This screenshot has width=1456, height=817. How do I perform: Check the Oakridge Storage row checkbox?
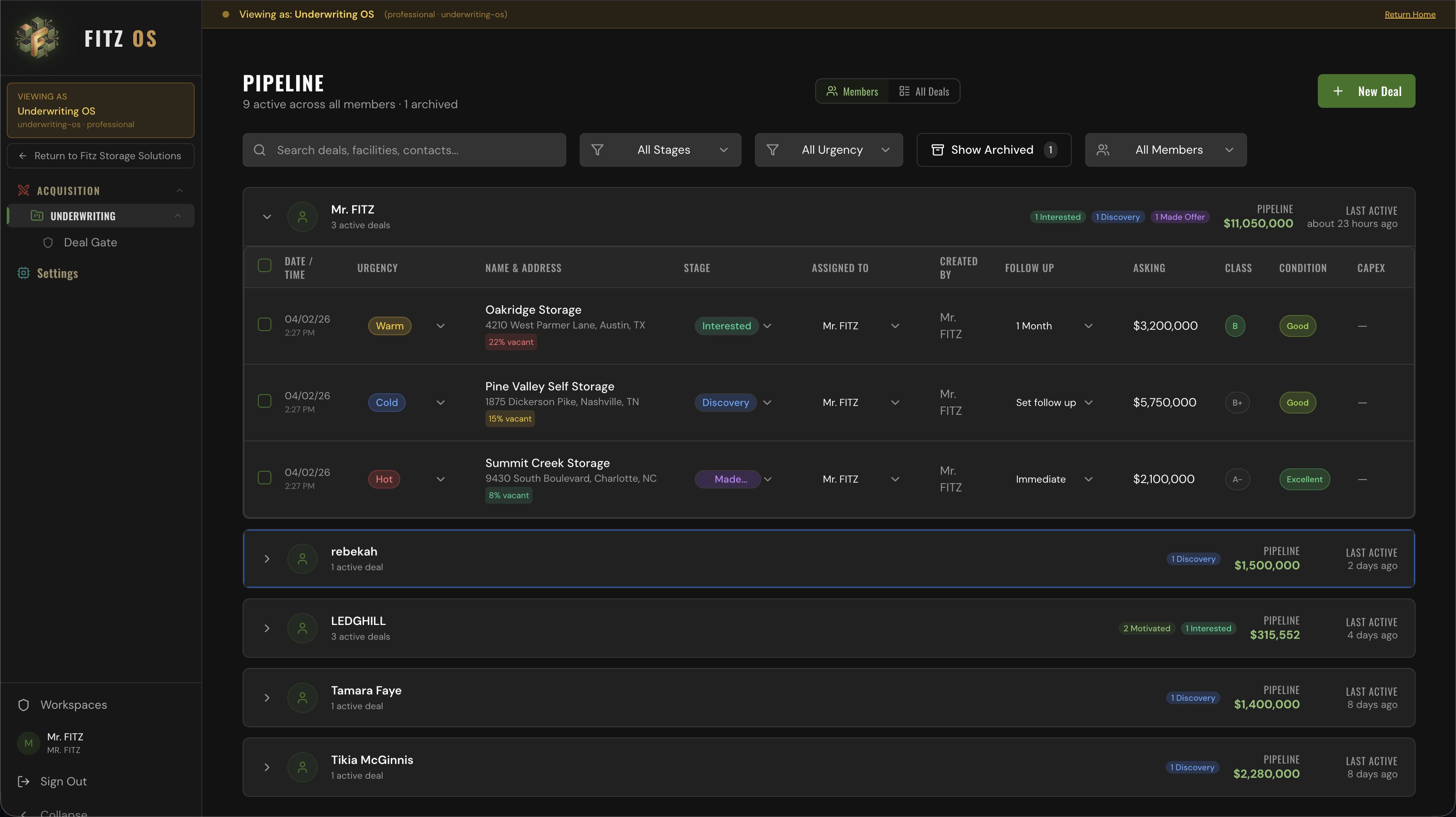pos(264,324)
